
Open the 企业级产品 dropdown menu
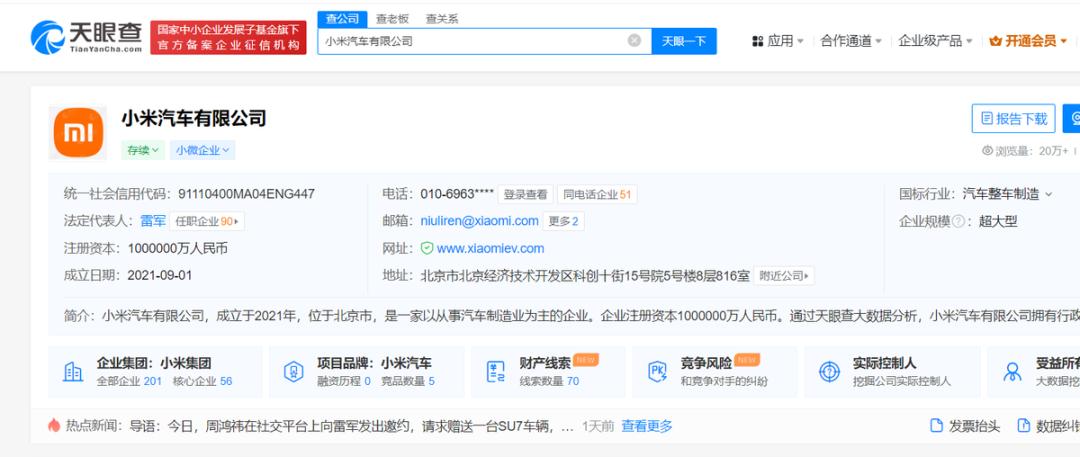935,41
